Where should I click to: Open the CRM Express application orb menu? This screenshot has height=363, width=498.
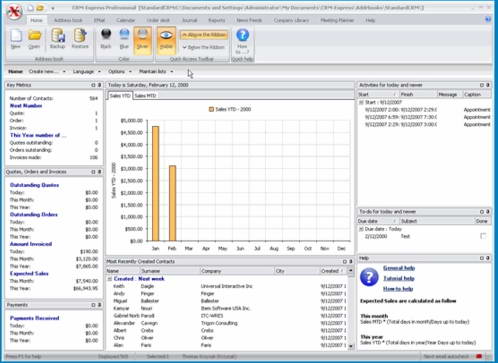[x=14, y=12]
